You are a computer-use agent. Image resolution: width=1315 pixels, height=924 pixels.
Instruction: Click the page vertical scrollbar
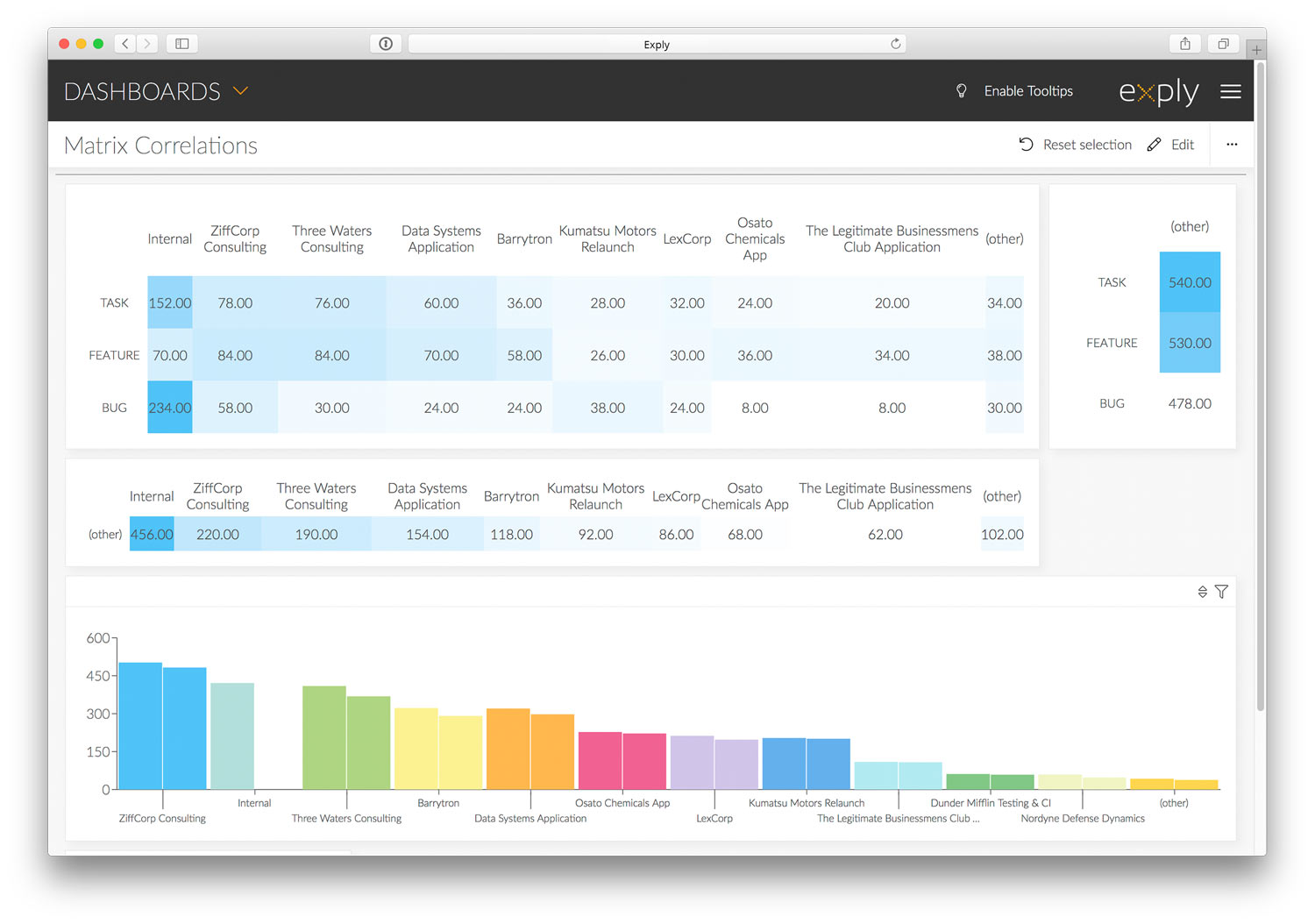[x=1261, y=386]
